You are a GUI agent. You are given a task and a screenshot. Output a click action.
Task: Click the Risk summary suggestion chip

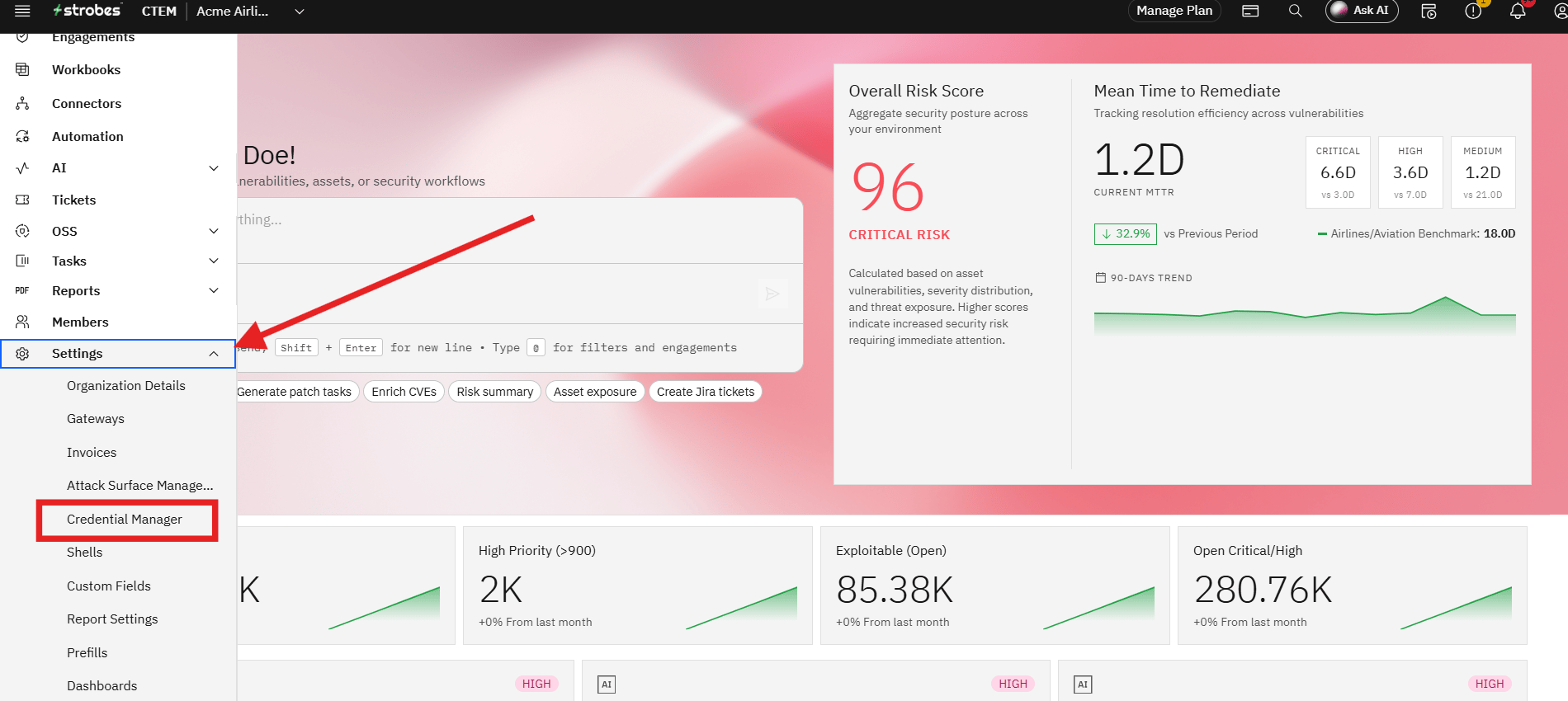[x=495, y=392]
